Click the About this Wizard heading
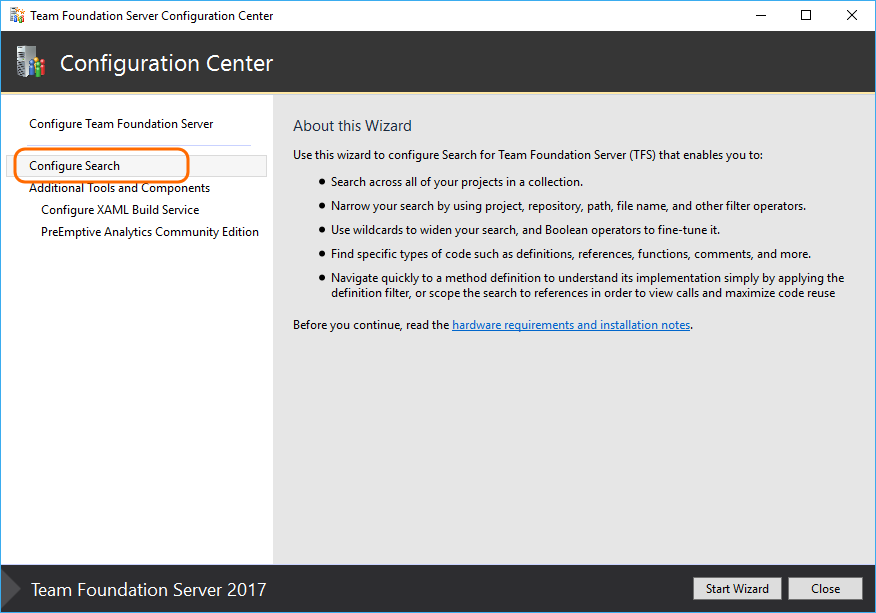This screenshot has height=613, width=876. [x=352, y=126]
